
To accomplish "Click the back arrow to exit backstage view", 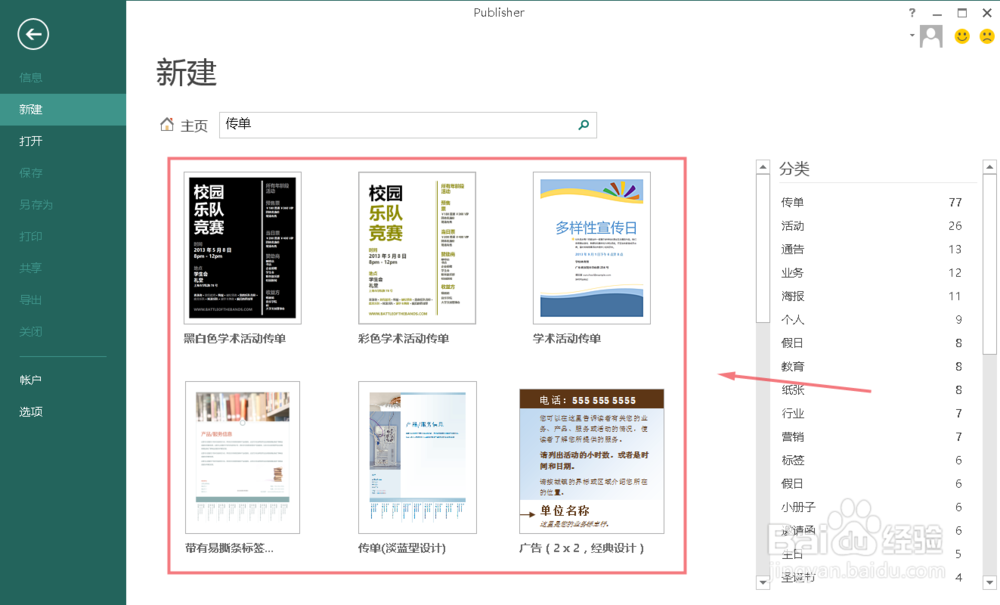I will tap(33, 34).
